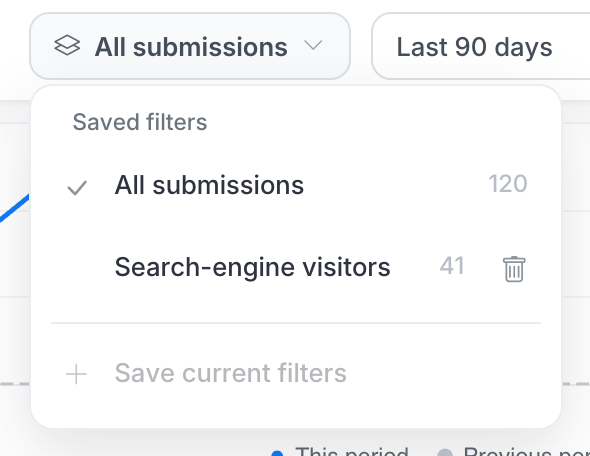The image size is (590, 456).
Task: Click the plus icon beside Save current filters
Action: pos(76,374)
